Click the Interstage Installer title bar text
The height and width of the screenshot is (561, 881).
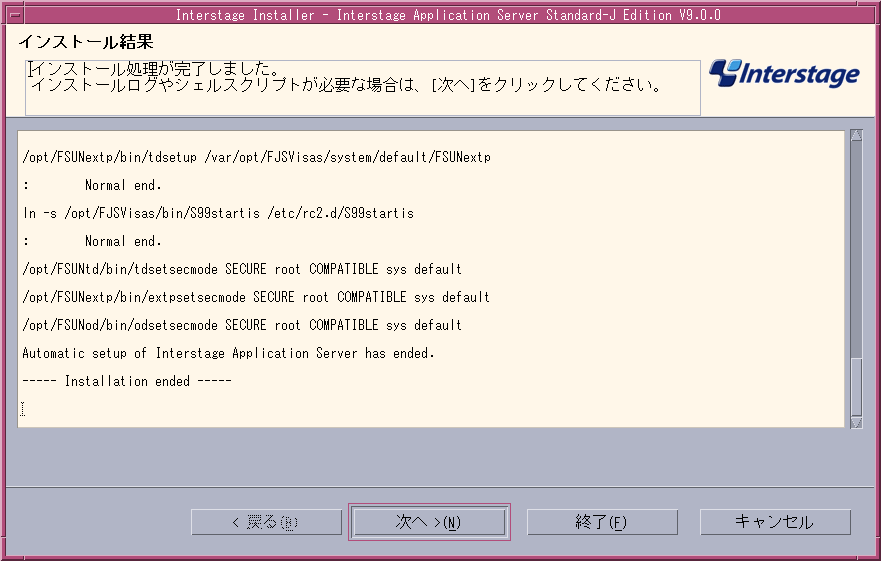(448, 15)
